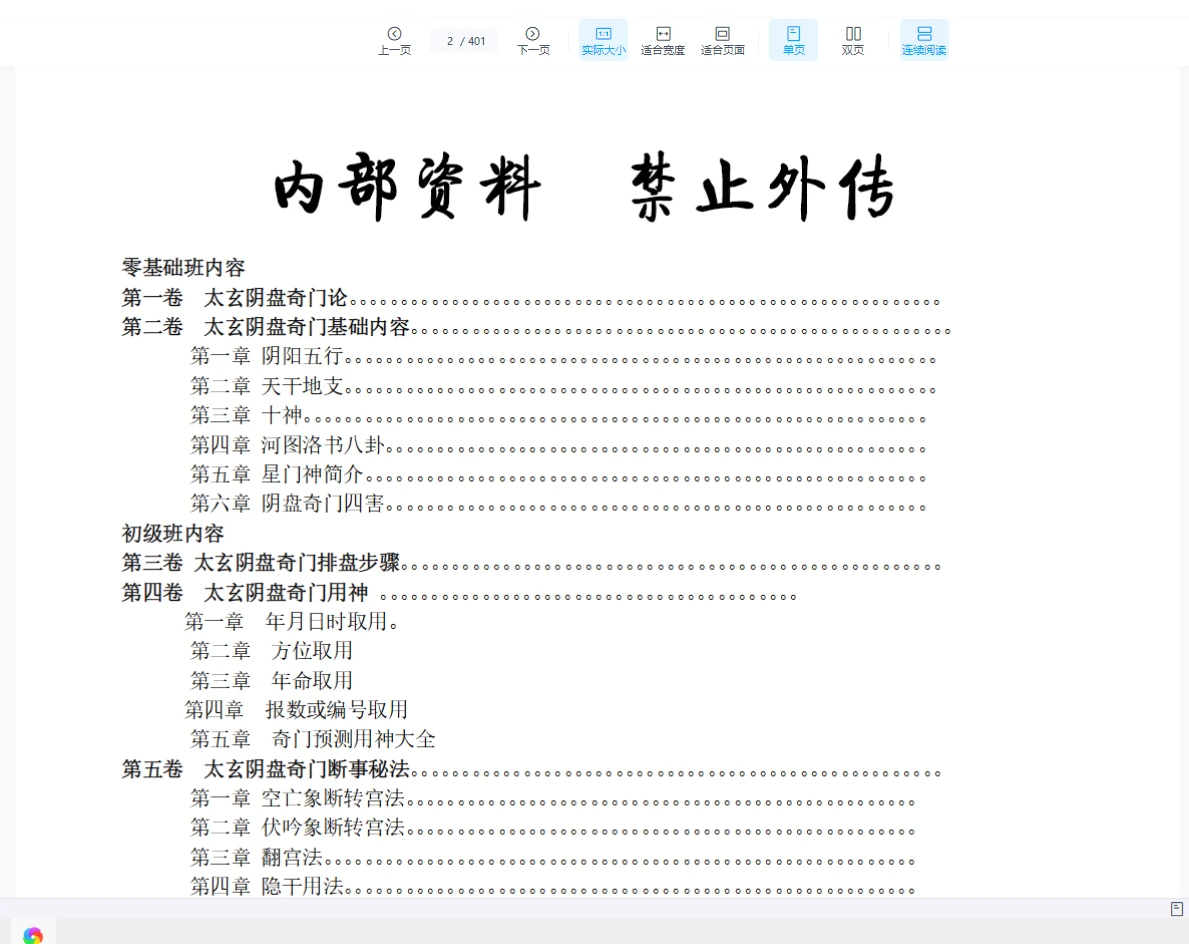Screen dimensions: 1189x944
Task: Go to the previous page (上一页)
Action: (x=394, y=40)
